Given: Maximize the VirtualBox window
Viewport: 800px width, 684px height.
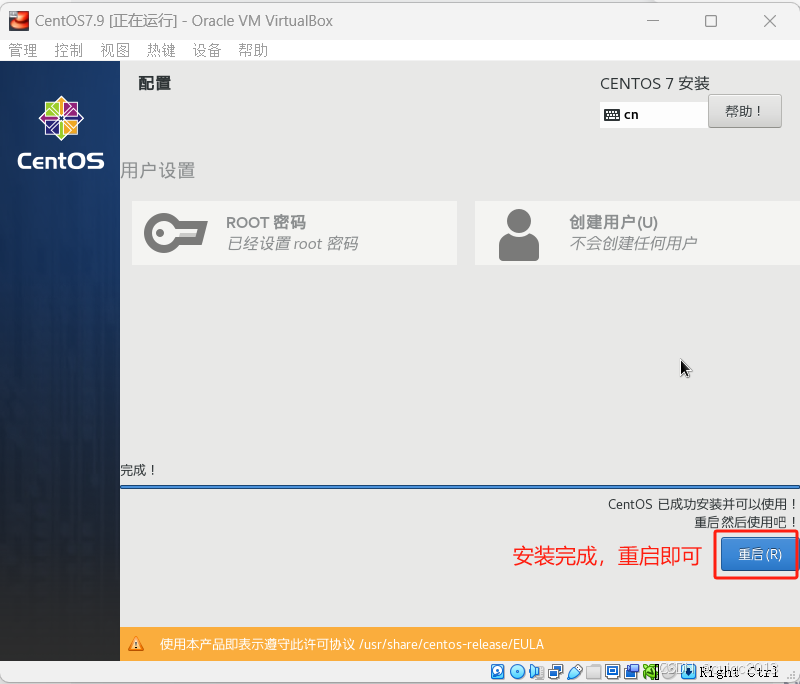Looking at the screenshot, I should click(711, 21).
